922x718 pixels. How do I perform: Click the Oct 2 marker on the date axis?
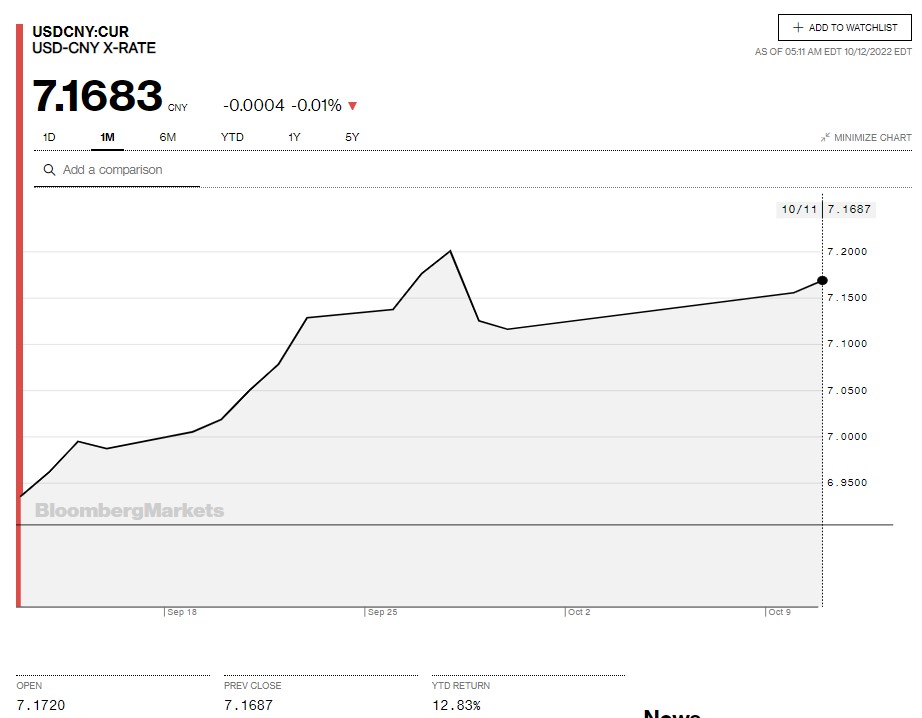[579, 611]
